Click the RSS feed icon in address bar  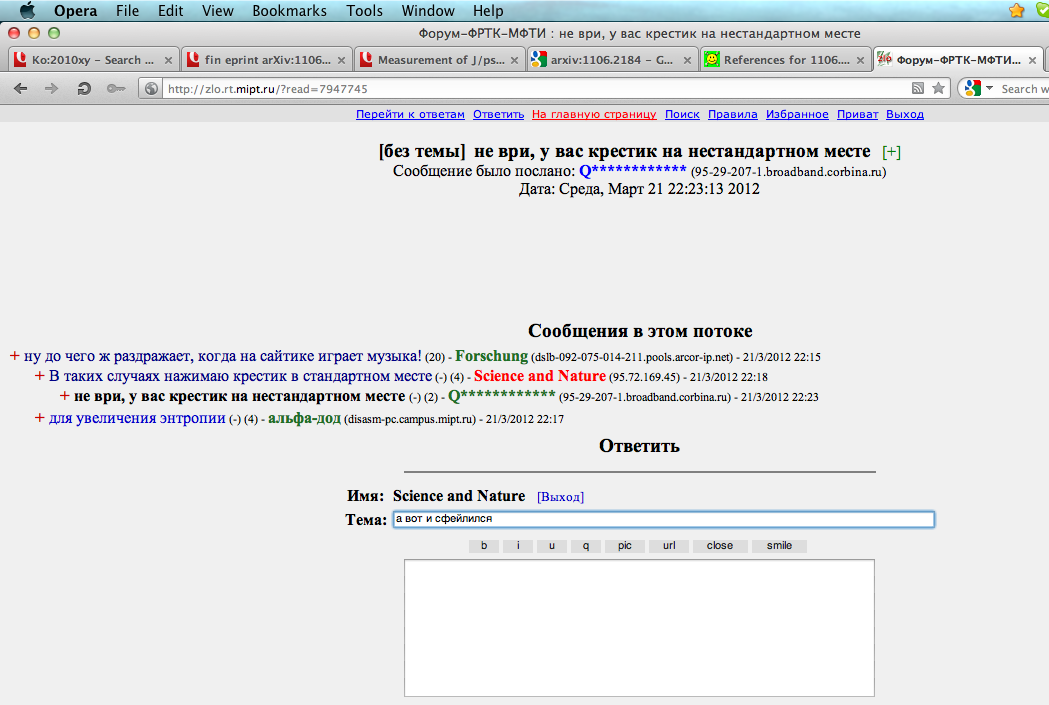(917, 88)
